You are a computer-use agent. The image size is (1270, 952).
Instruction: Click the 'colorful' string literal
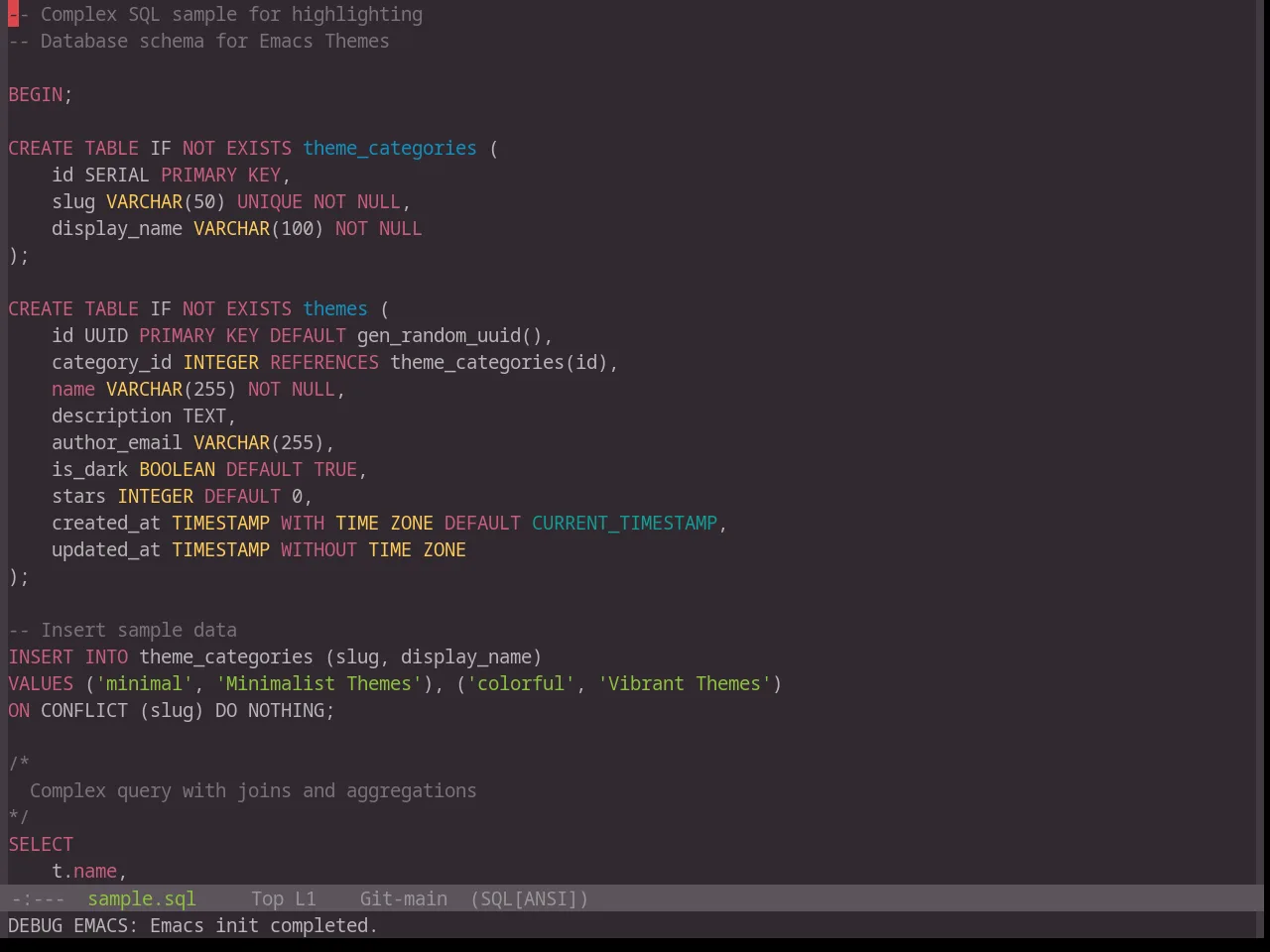coord(521,683)
